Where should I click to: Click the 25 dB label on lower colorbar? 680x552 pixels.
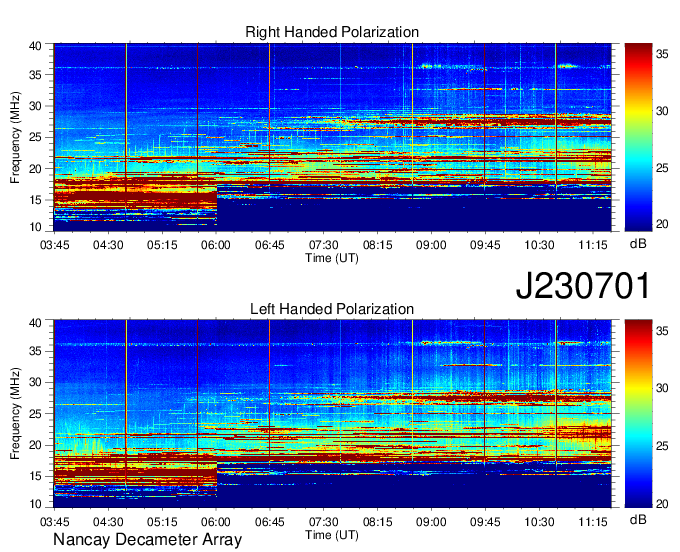point(662,446)
